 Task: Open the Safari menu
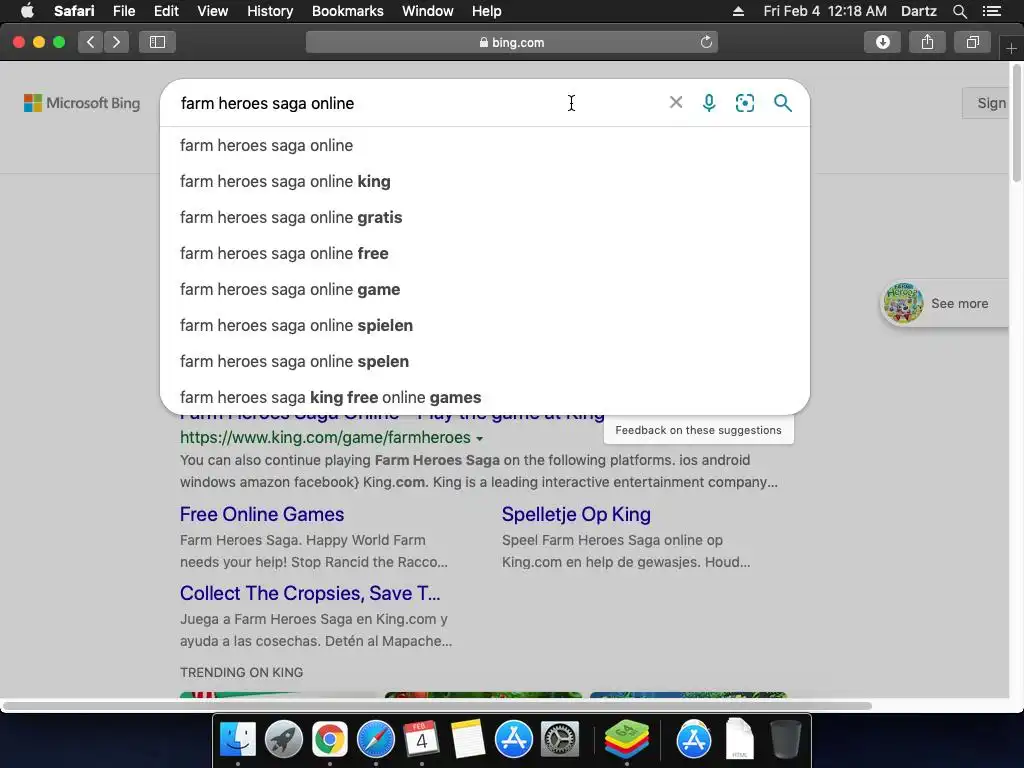pos(74,11)
